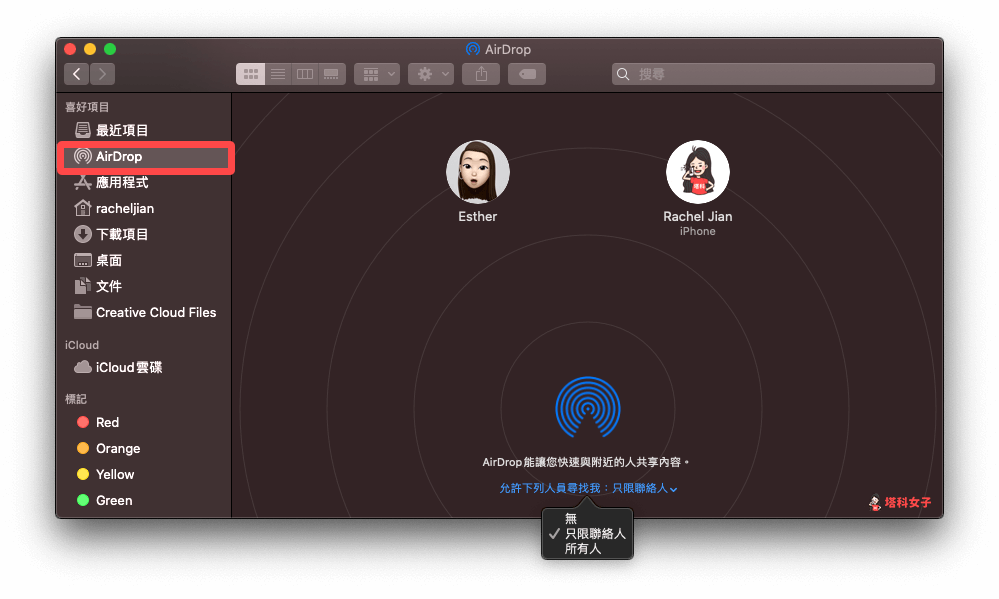Open the gear action menu
The image size is (999, 599).
point(431,74)
